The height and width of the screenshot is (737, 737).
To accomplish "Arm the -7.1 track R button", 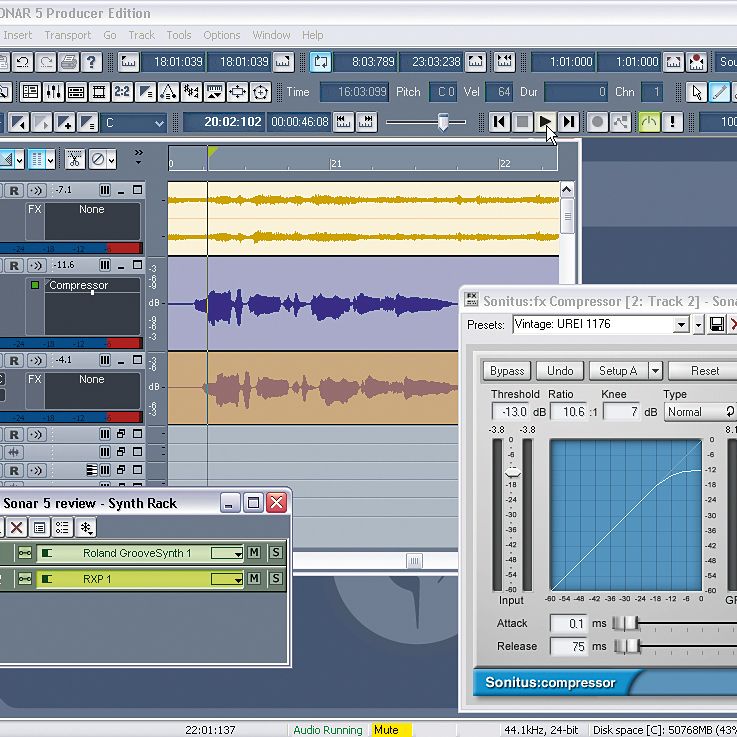I will click(x=14, y=190).
